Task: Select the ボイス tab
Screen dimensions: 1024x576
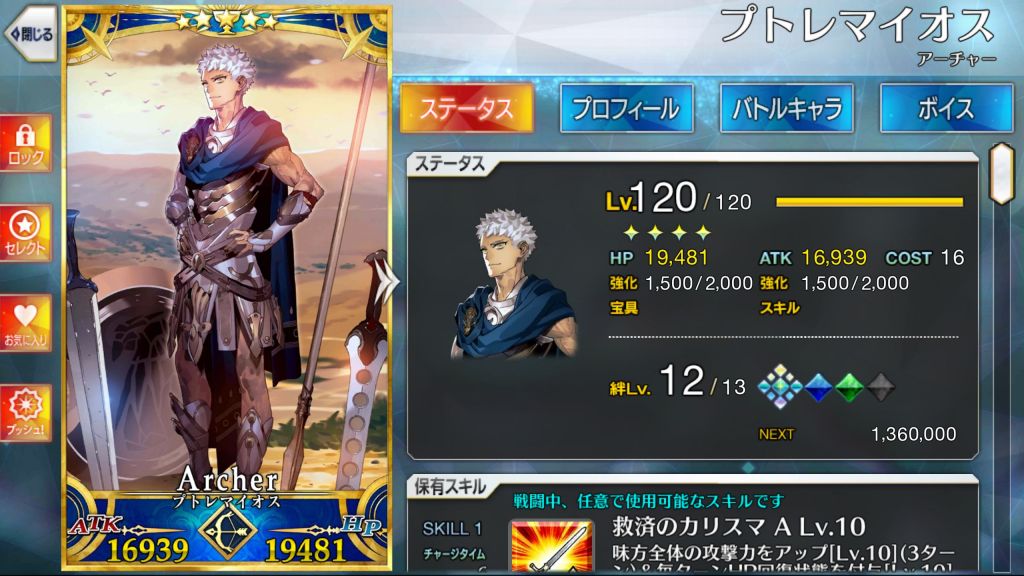Action: click(x=947, y=108)
